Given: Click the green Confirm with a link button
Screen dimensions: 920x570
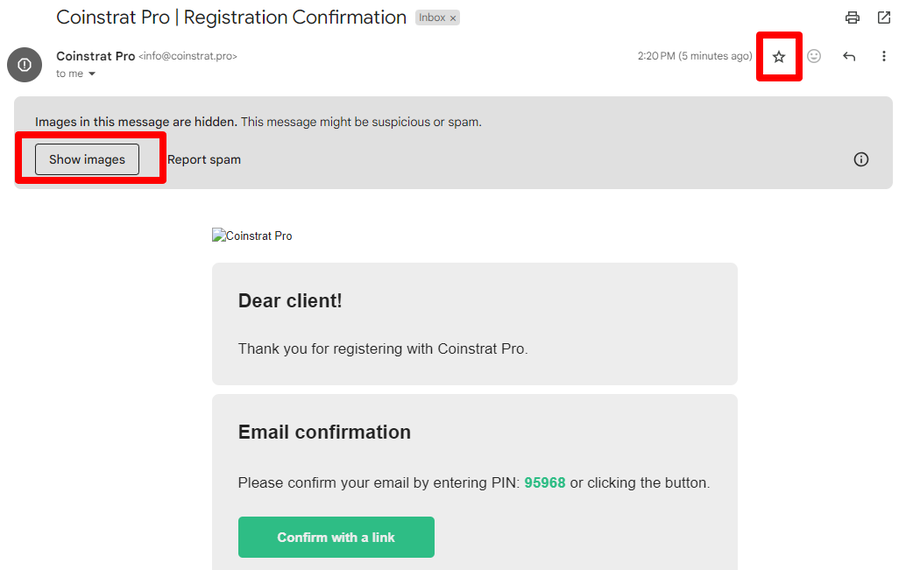Looking at the screenshot, I should [336, 537].
